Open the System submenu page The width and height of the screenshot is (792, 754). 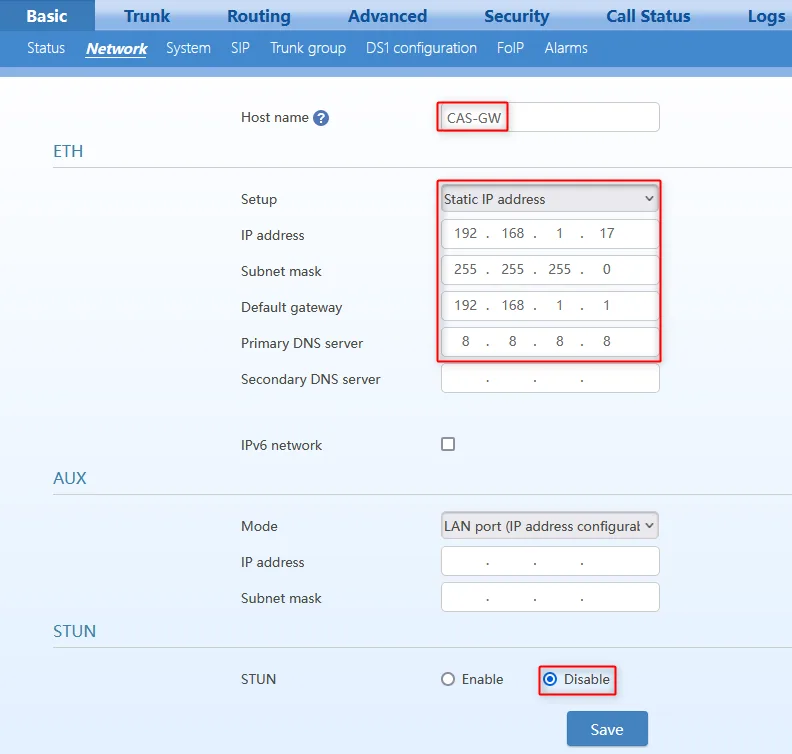(188, 48)
